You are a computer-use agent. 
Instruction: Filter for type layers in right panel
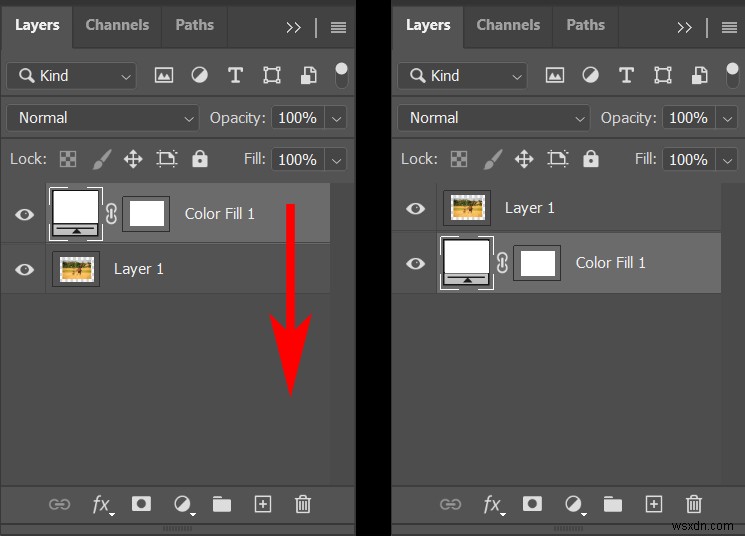626,75
